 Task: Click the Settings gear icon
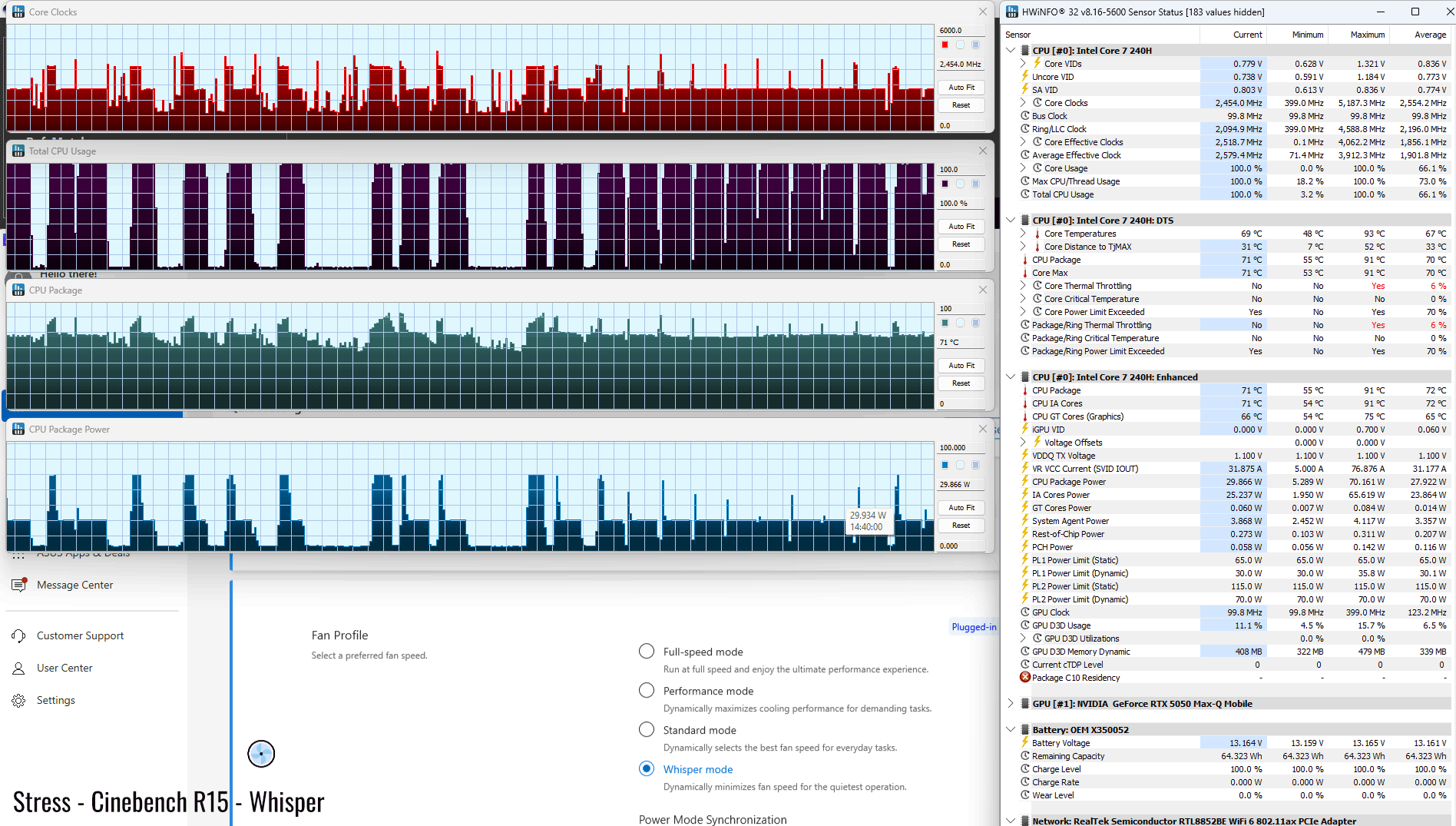[x=18, y=701]
